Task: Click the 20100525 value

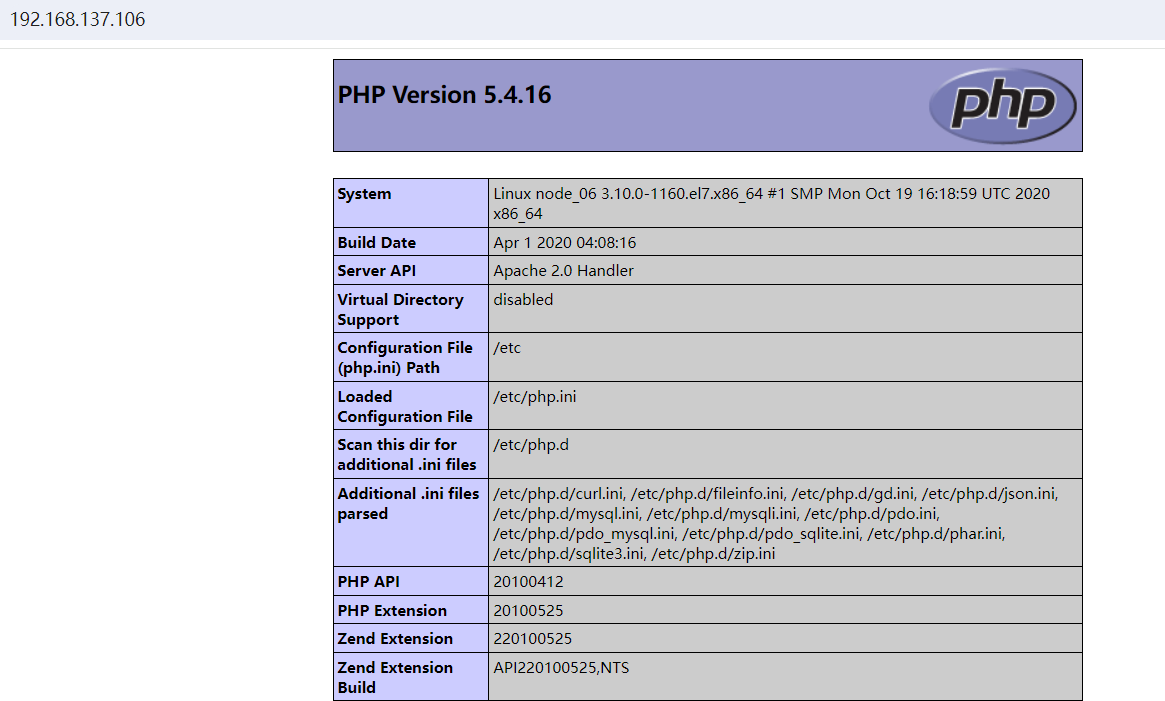Action: pyautogui.click(x=528, y=610)
